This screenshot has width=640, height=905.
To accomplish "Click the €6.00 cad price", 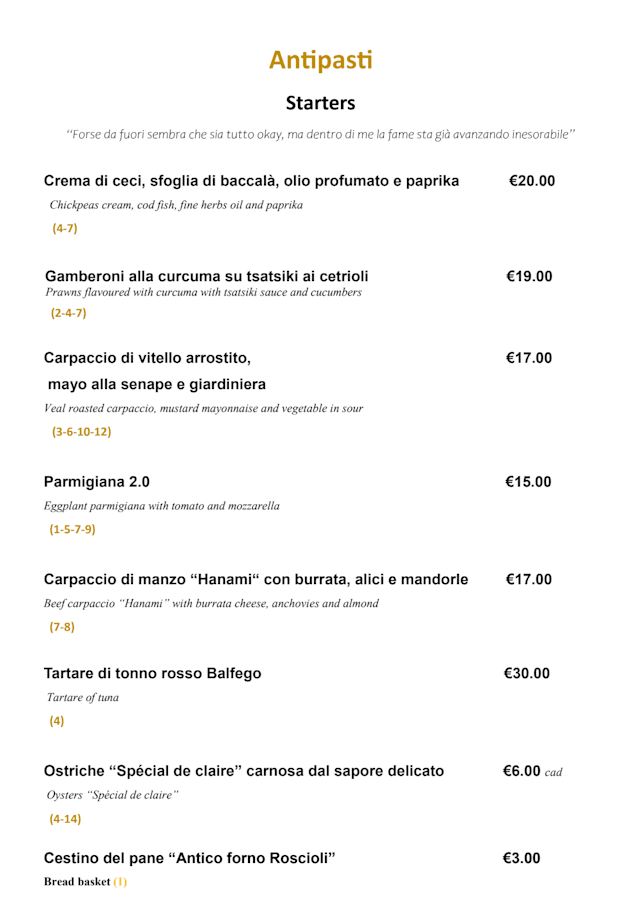I will pos(532,771).
